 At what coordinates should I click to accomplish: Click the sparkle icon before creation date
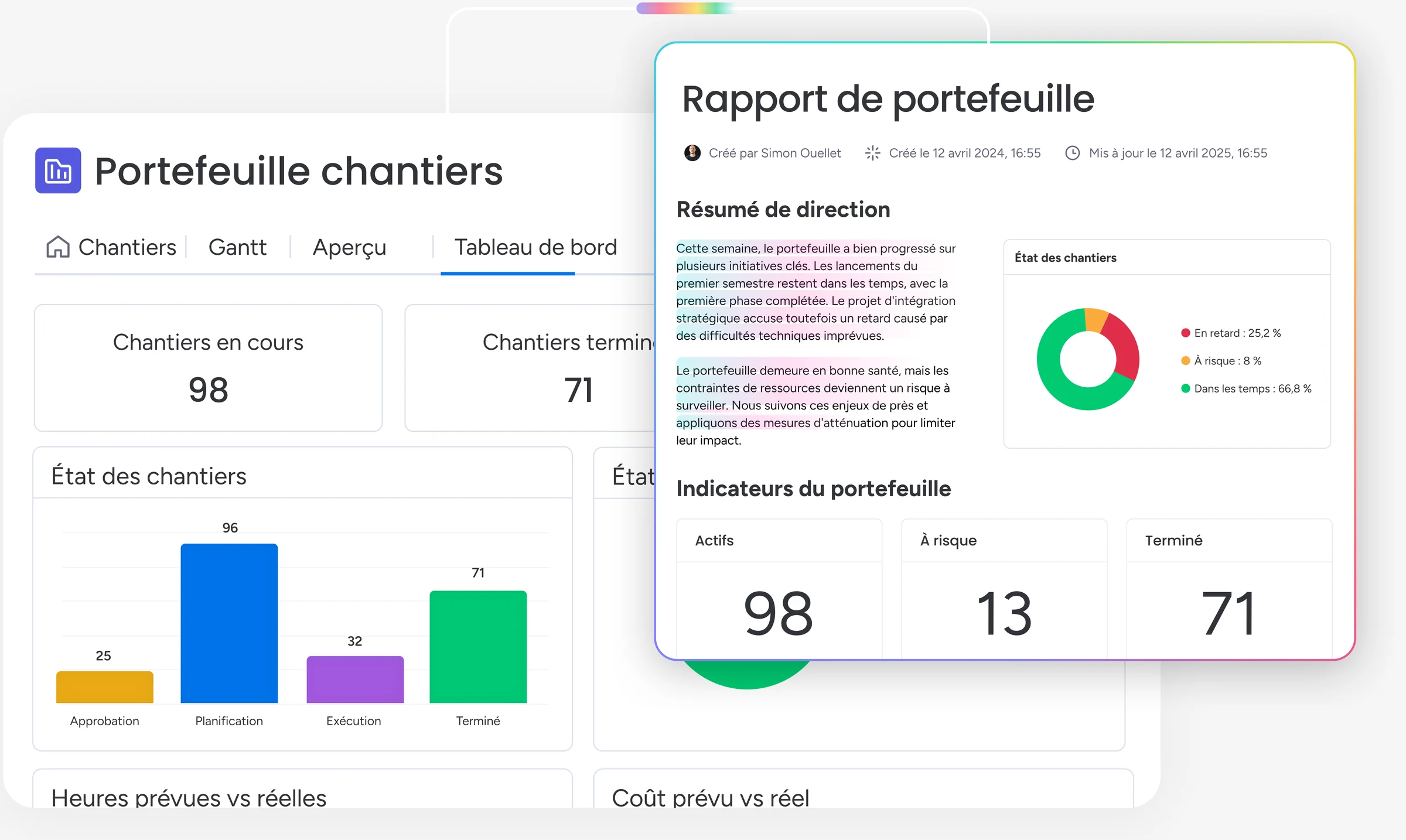(x=873, y=153)
